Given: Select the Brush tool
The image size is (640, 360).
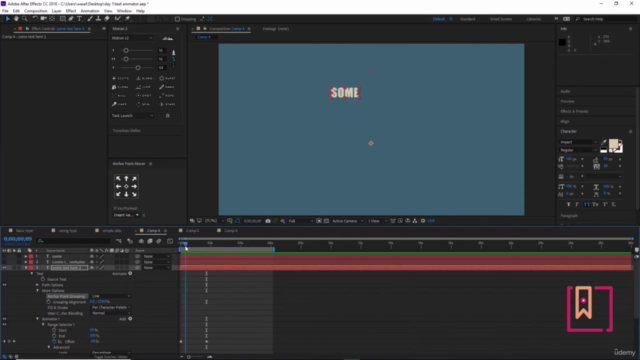Looking at the screenshot, I should tap(90, 19).
